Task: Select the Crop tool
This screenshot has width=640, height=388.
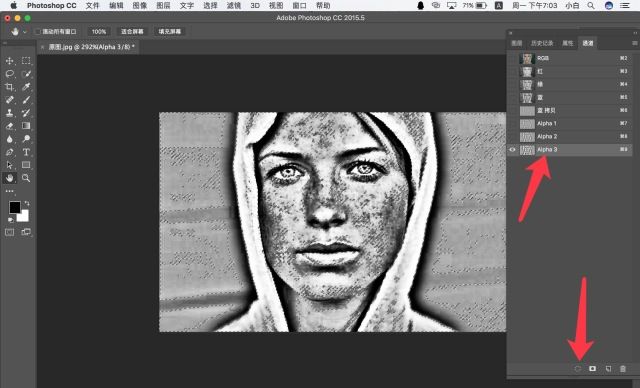Action: [9, 87]
